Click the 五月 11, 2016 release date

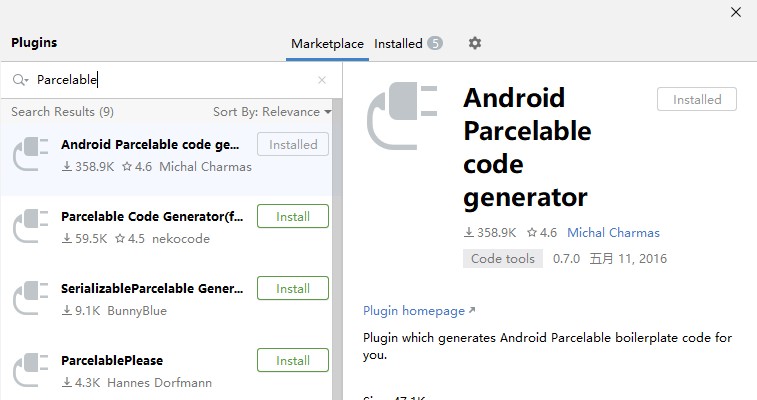(628, 259)
